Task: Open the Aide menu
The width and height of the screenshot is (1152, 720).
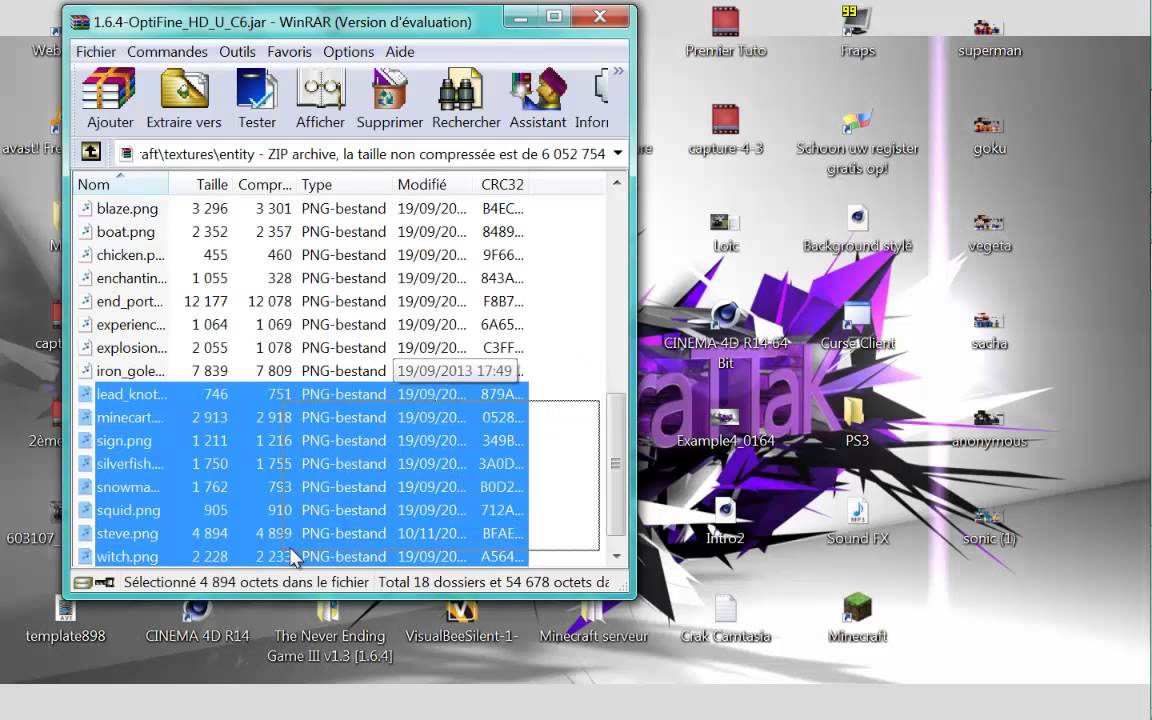Action: pos(400,52)
